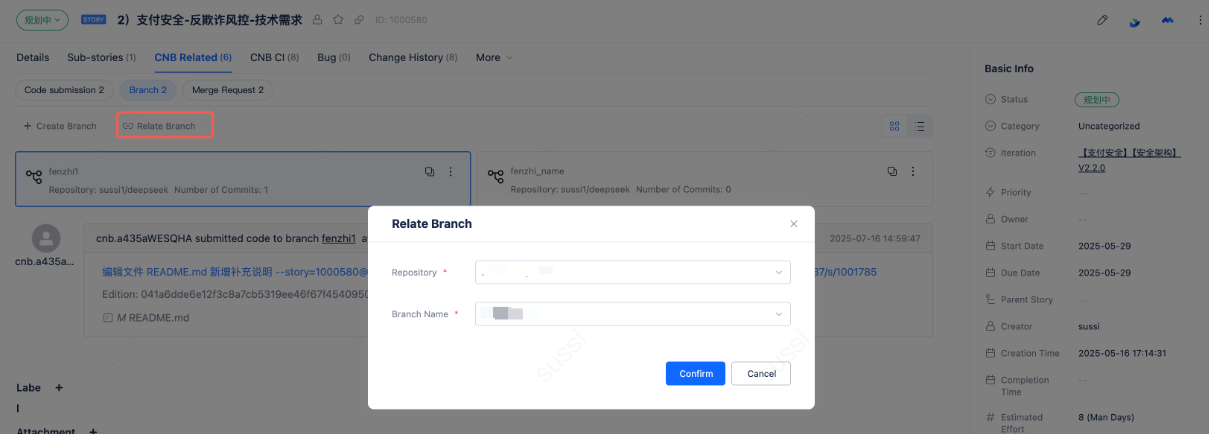Image resolution: width=1209 pixels, height=434 pixels.
Task: Open fenzhi_name branch three-dot menu
Action: [x=914, y=172]
